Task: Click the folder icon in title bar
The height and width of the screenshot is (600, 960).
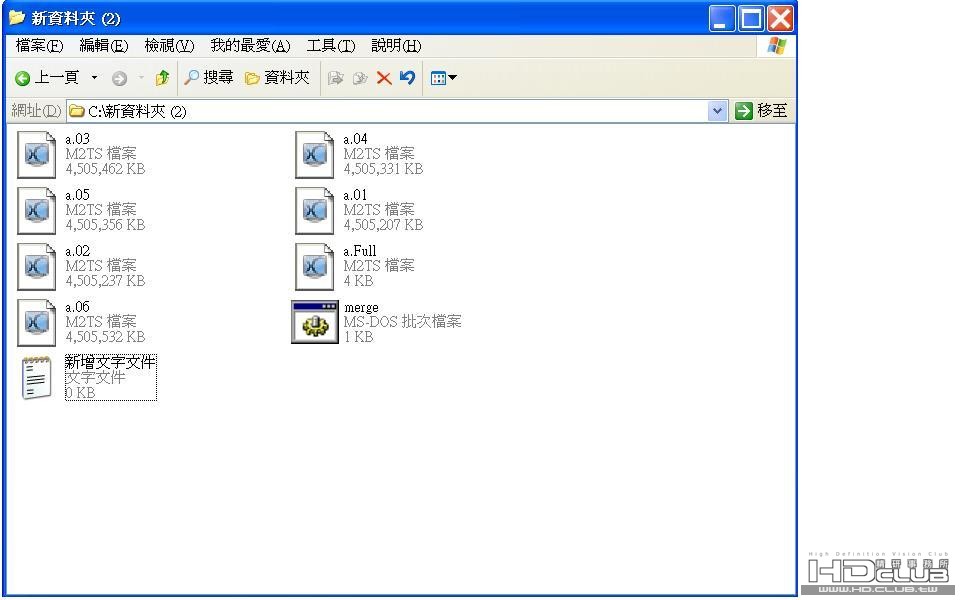Action: [17, 18]
